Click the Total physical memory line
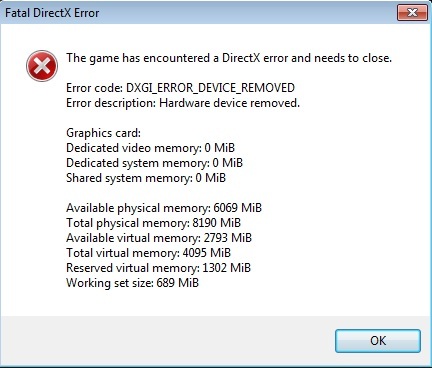432x368 pixels. (x=153, y=223)
